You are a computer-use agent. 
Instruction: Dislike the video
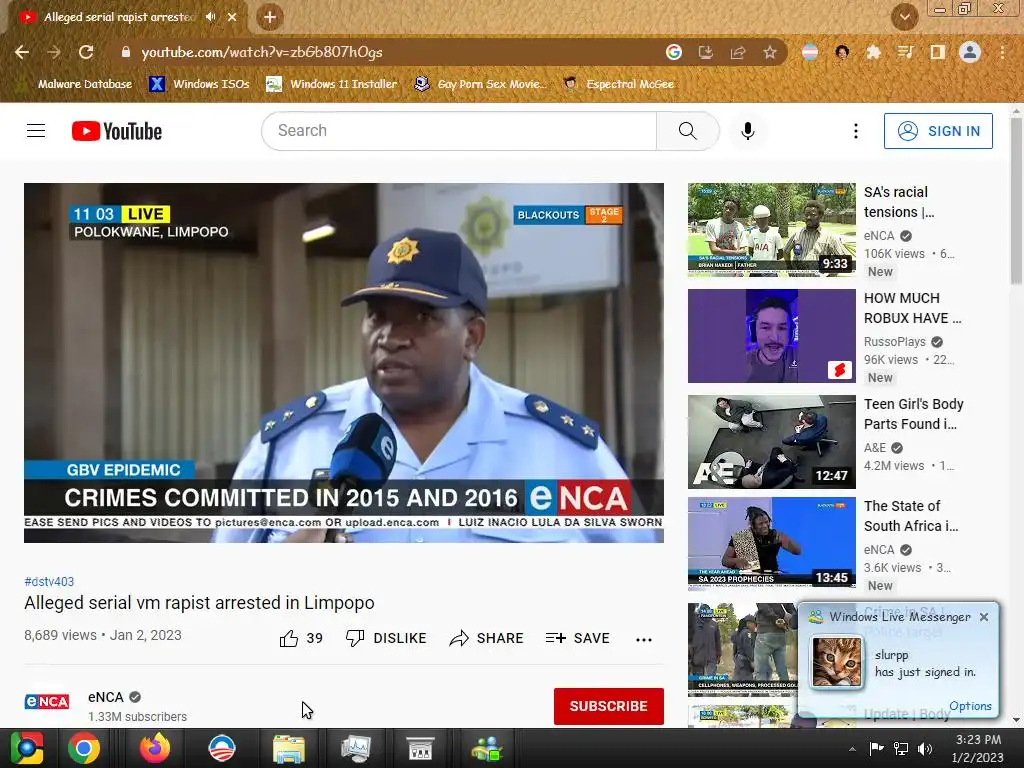coord(385,638)
